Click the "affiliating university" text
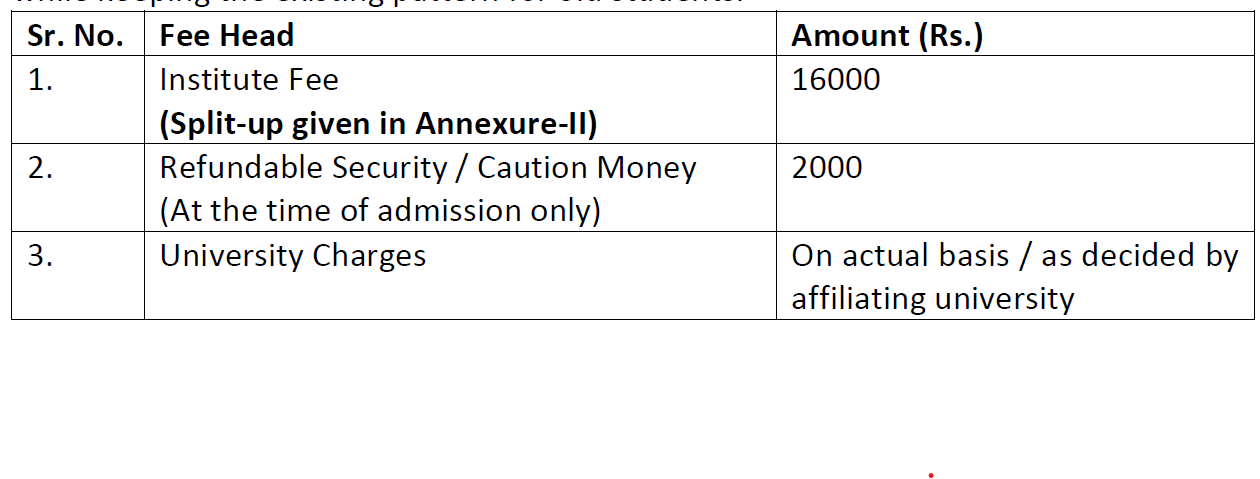 point(932,299)
